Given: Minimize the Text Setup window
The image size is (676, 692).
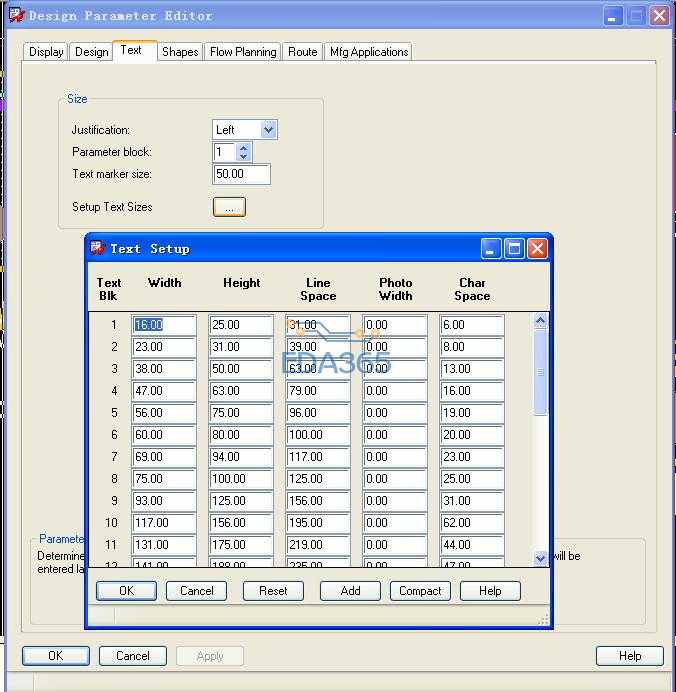Looking at the screenshot, I should (491, 248).
